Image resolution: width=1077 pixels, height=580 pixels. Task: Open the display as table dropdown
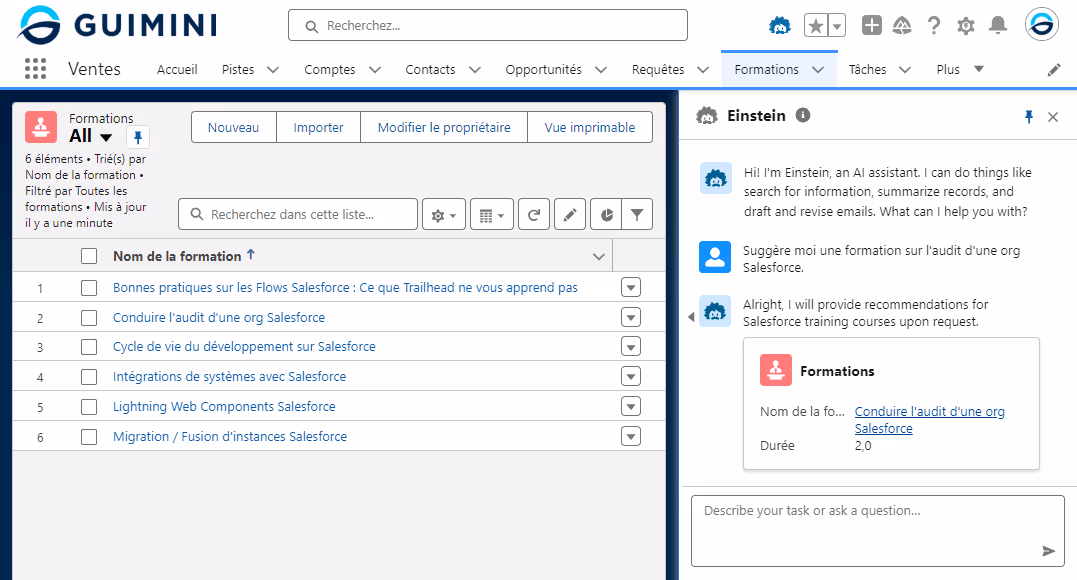[492, 214]
